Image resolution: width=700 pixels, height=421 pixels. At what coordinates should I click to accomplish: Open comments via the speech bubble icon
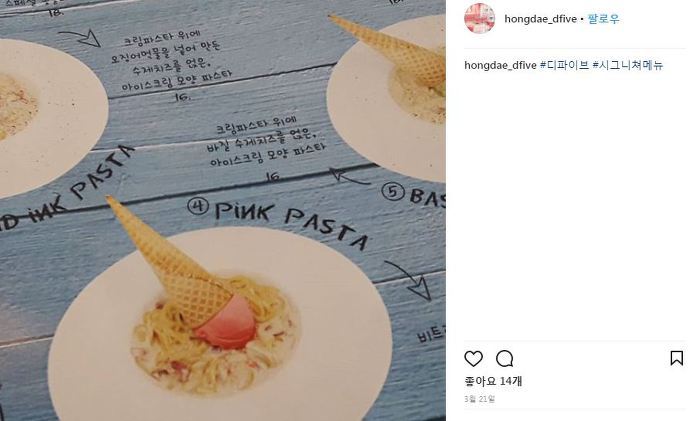[x=504, y=358]
